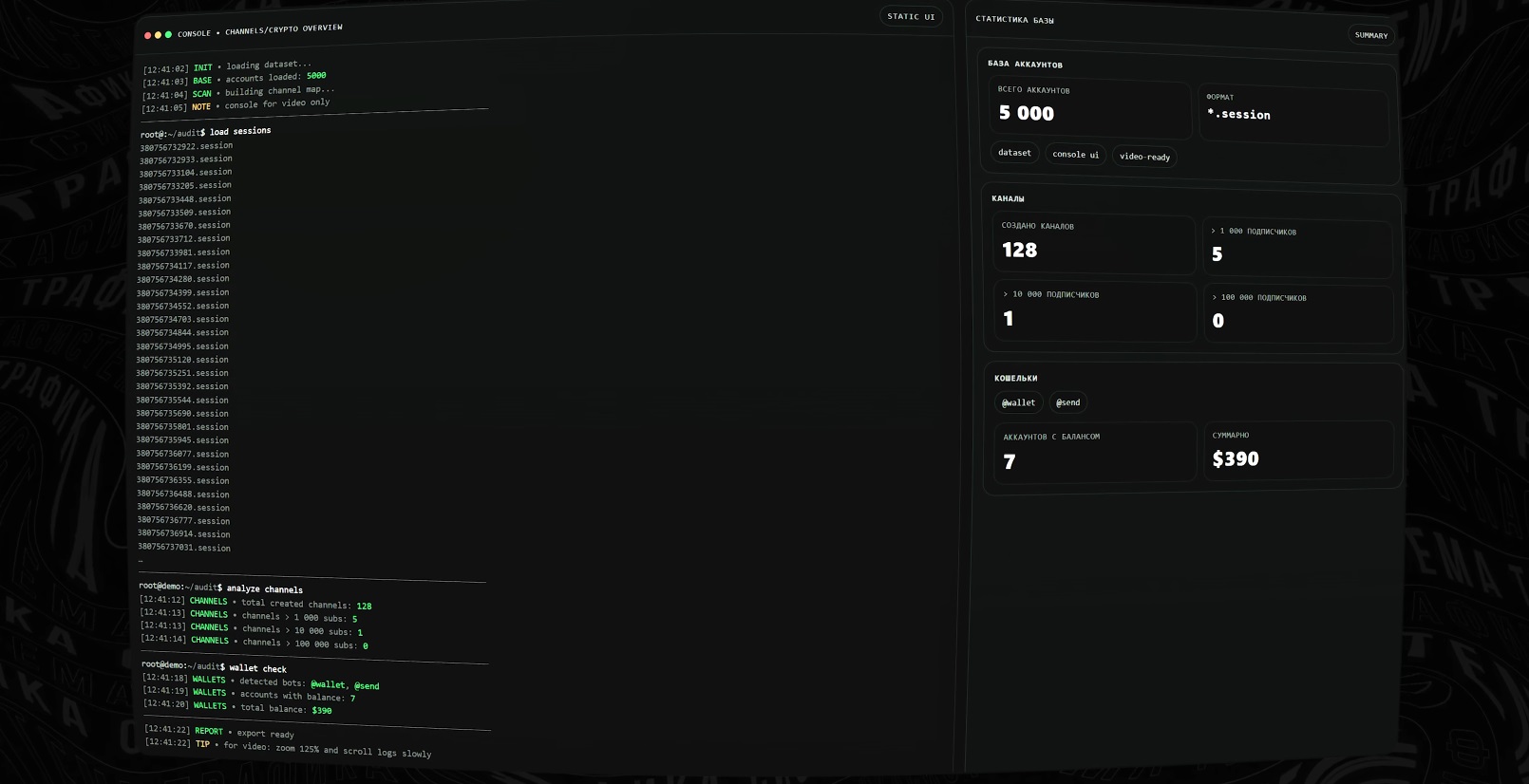Click the 380756732922.session log line
Screen dimensions: 1529x784
click(x=186, y=146)
